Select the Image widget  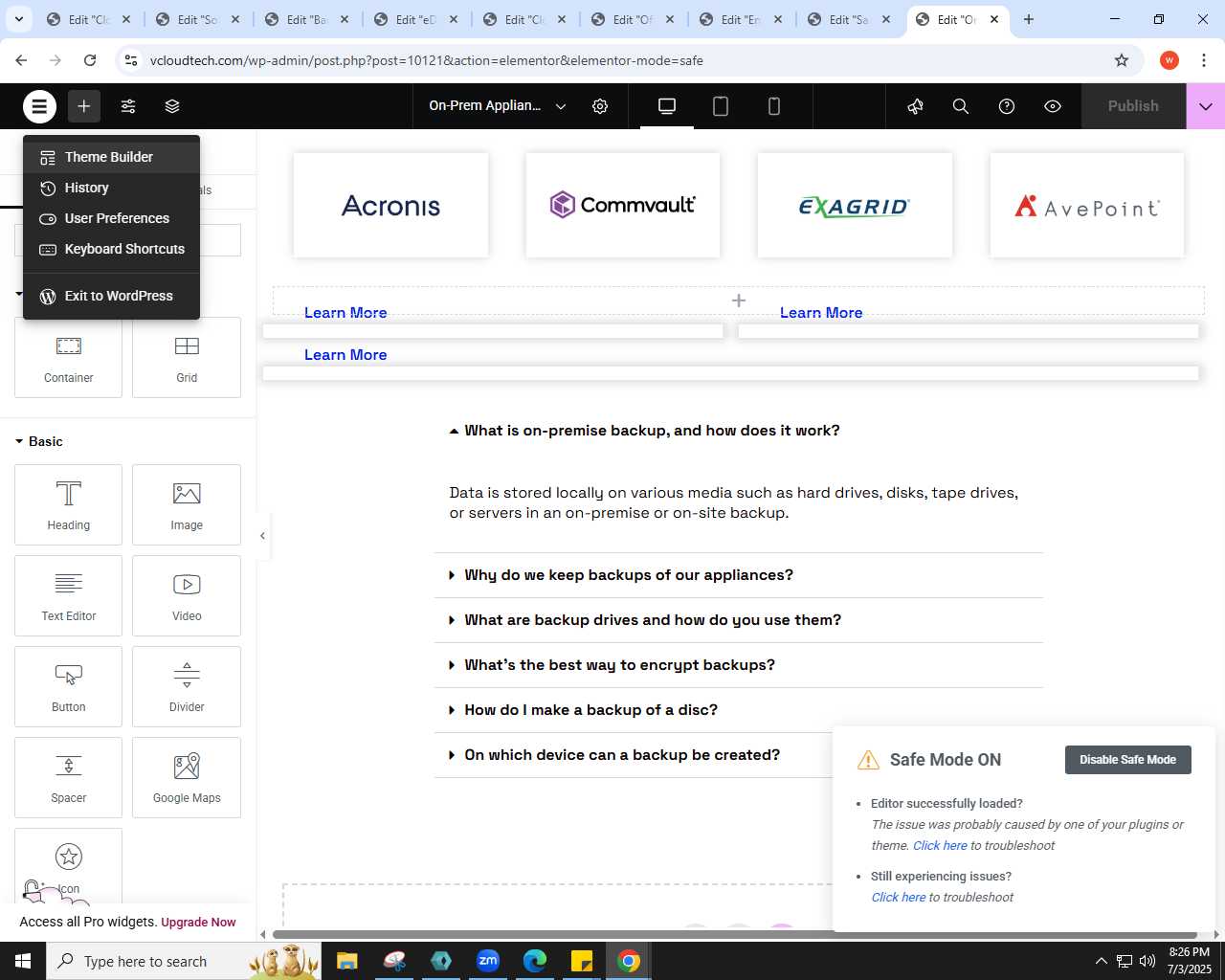187,504
